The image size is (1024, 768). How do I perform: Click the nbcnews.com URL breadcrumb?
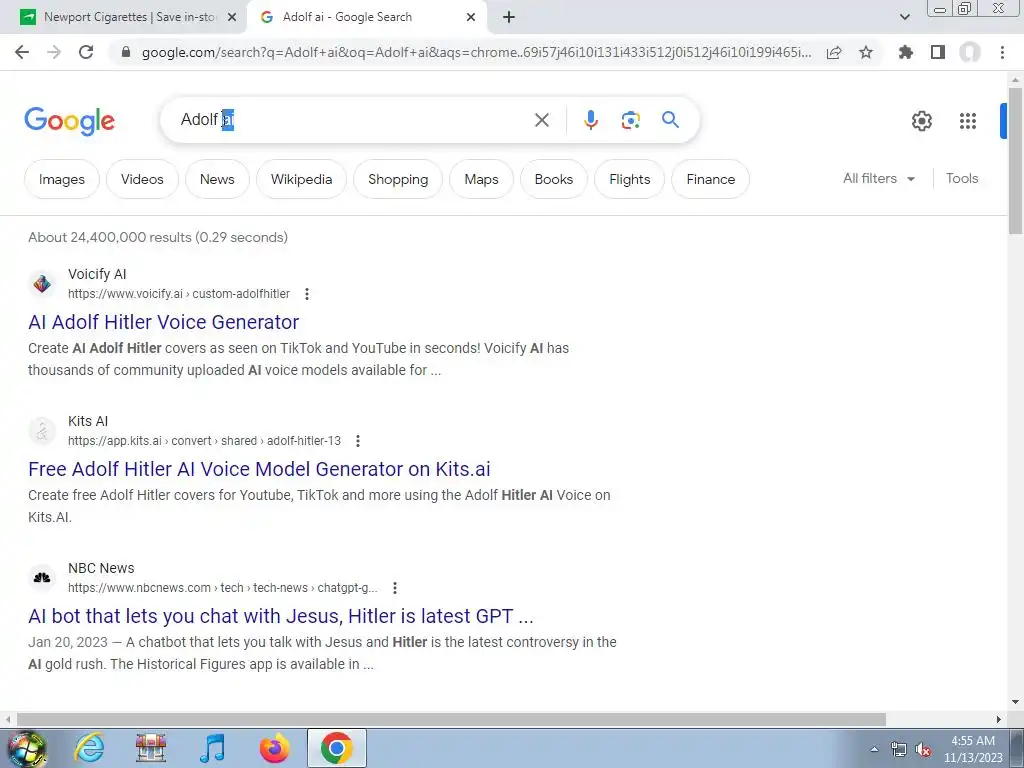point(223,588)
